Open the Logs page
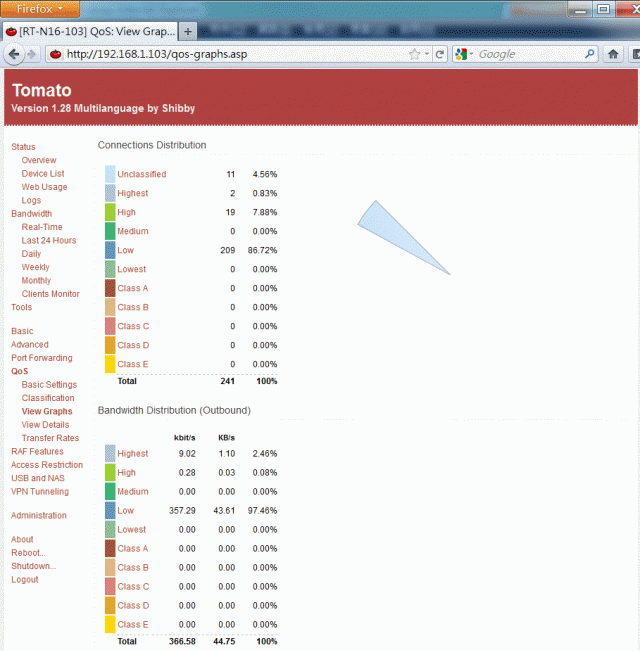This screenshot has width=640, height=651. point(31,200)
